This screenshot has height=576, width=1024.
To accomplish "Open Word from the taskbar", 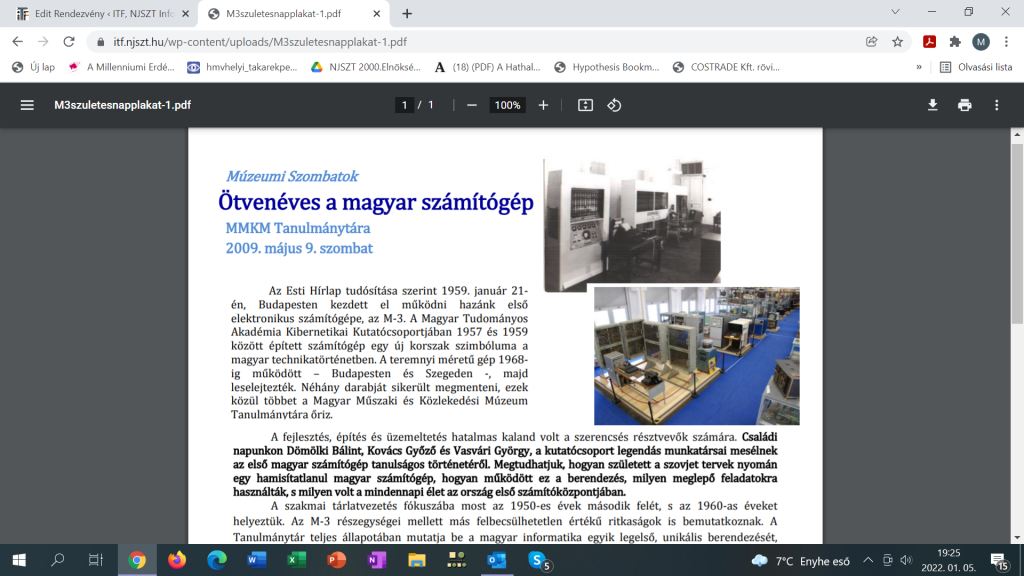I will [x=257, y=560].
